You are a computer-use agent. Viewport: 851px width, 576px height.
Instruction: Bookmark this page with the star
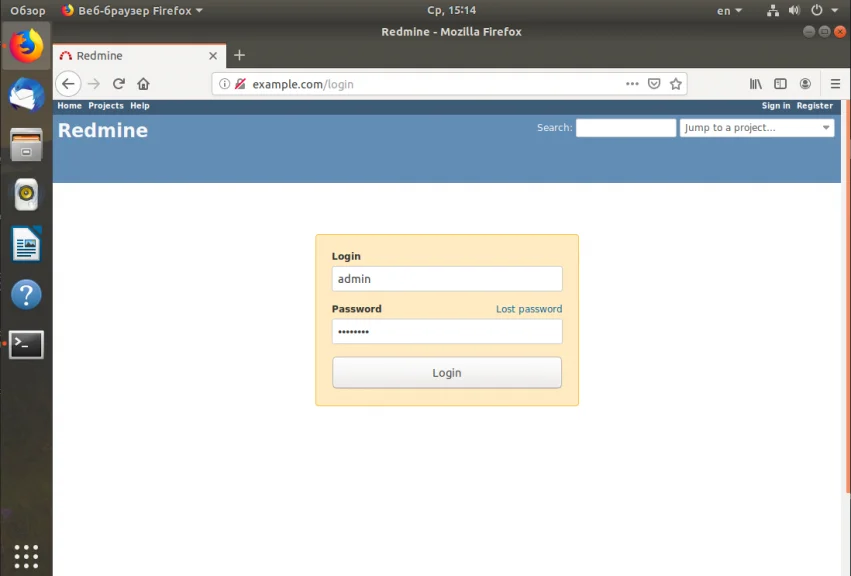676,84
